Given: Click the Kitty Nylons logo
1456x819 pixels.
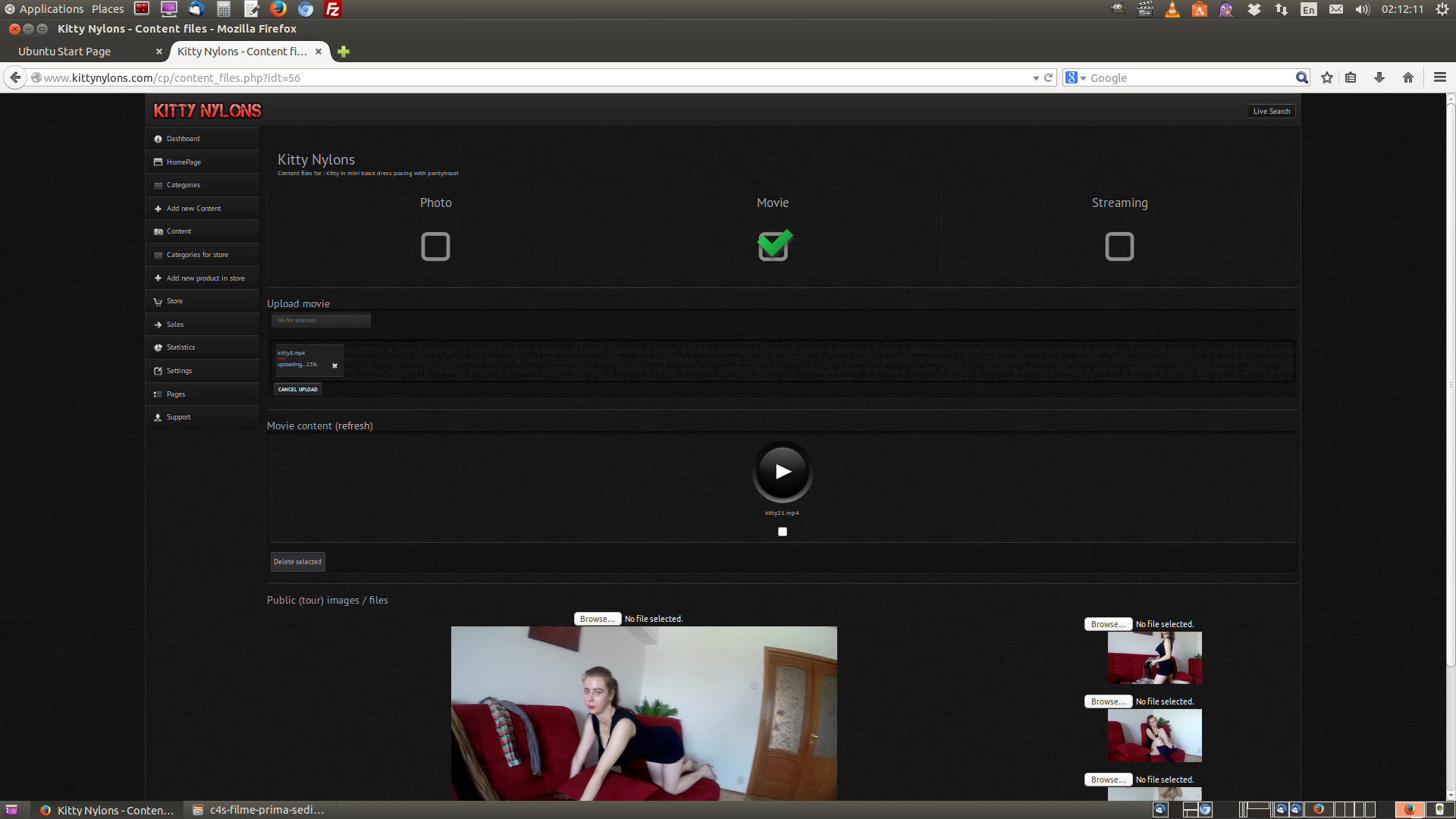Looking at the screenshot, I should click(207, 111).
